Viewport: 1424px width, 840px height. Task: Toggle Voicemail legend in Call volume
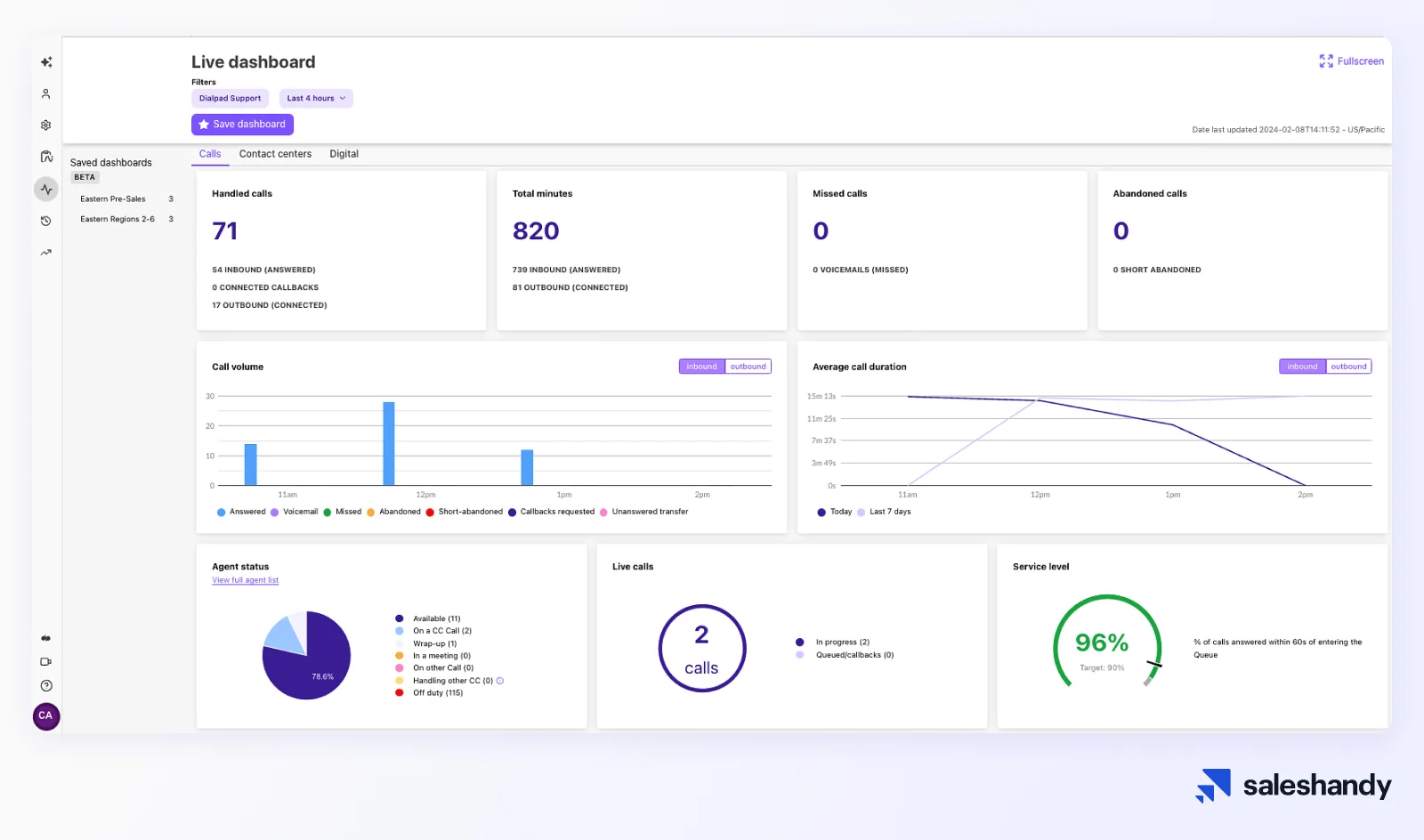295,512
